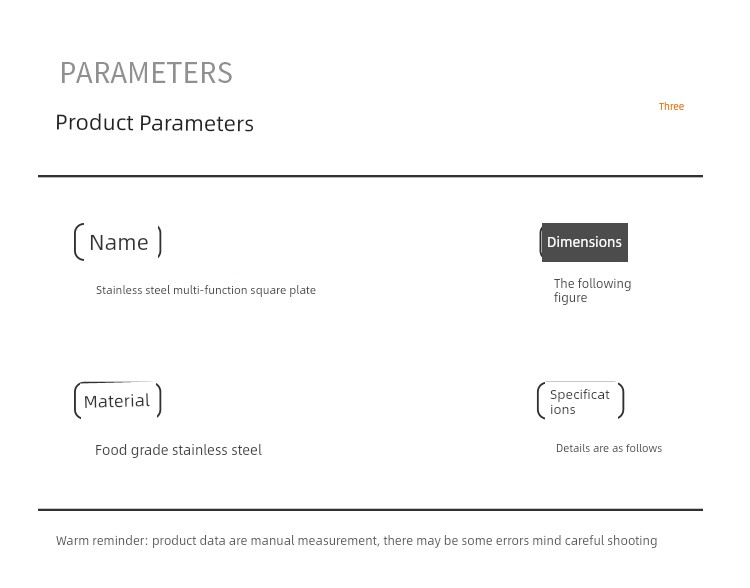Click the Product Parameters subtitle

coord(154,123)
